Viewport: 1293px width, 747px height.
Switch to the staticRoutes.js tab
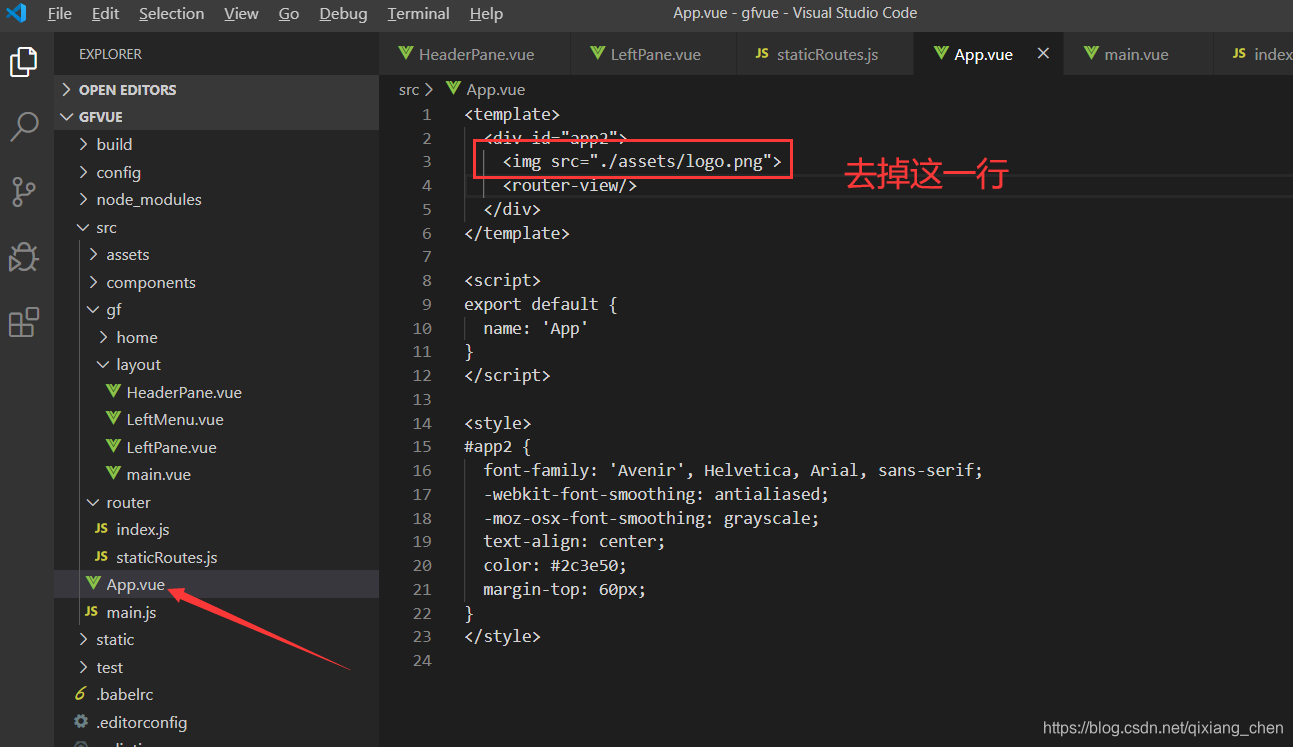click(x=824, y=54)
